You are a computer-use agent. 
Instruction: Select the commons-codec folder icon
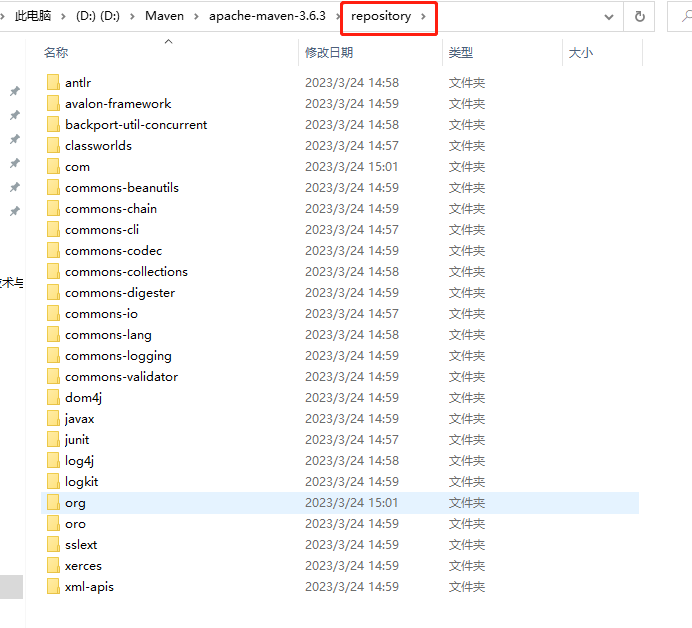[53, 250]
